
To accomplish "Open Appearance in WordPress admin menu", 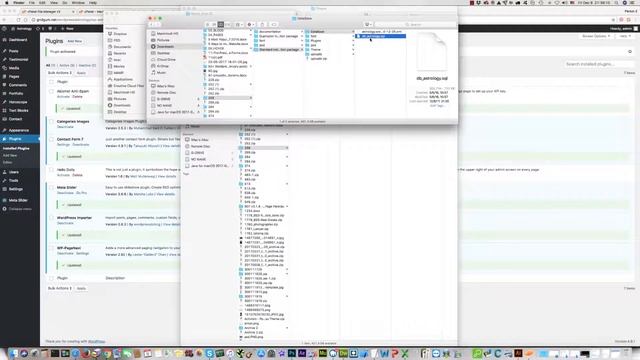I will click(x=18, y=130).
